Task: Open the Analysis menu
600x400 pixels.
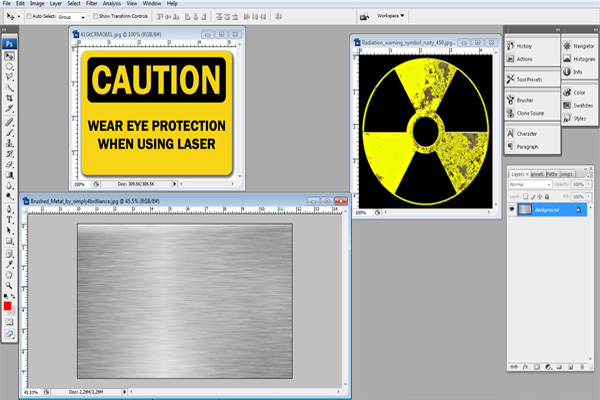Action: (x=112, y=3)
